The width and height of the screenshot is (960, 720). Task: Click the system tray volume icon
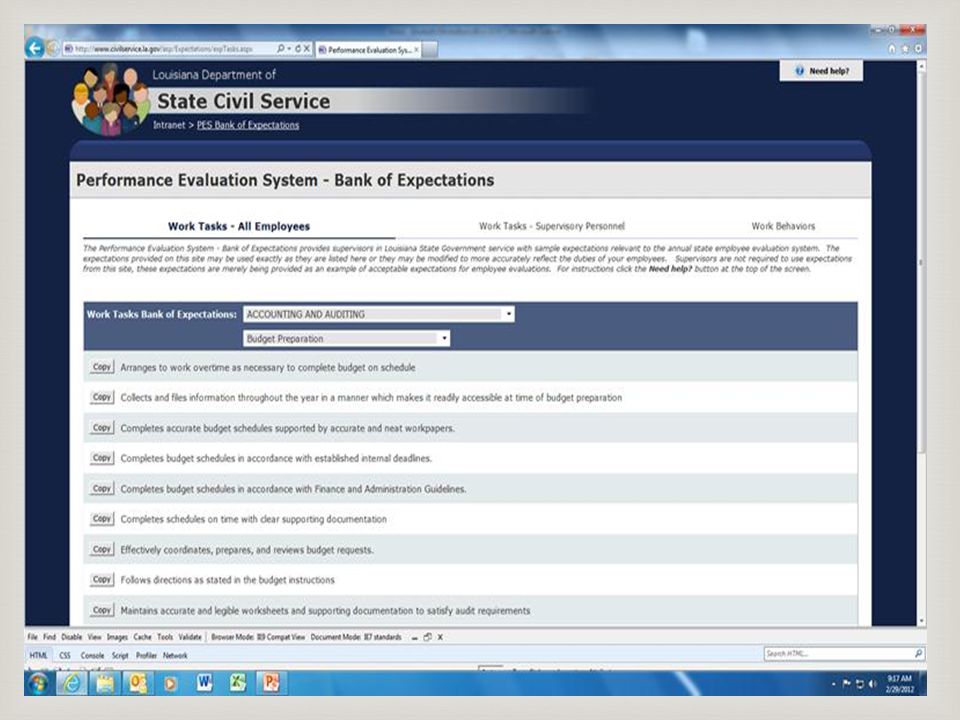click(x=872, y=683)
